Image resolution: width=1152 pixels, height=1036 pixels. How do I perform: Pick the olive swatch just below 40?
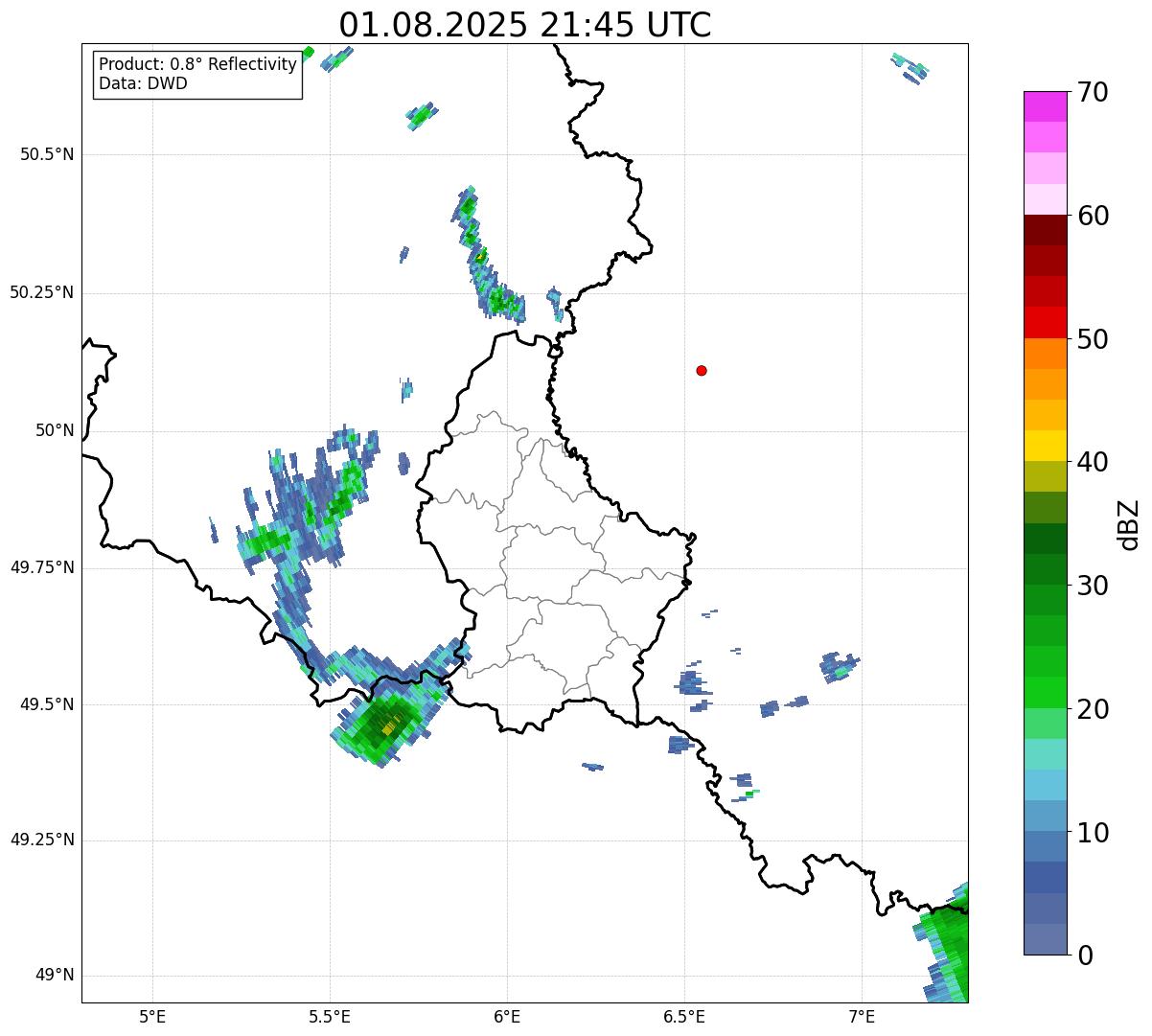tap(1045, 476)
